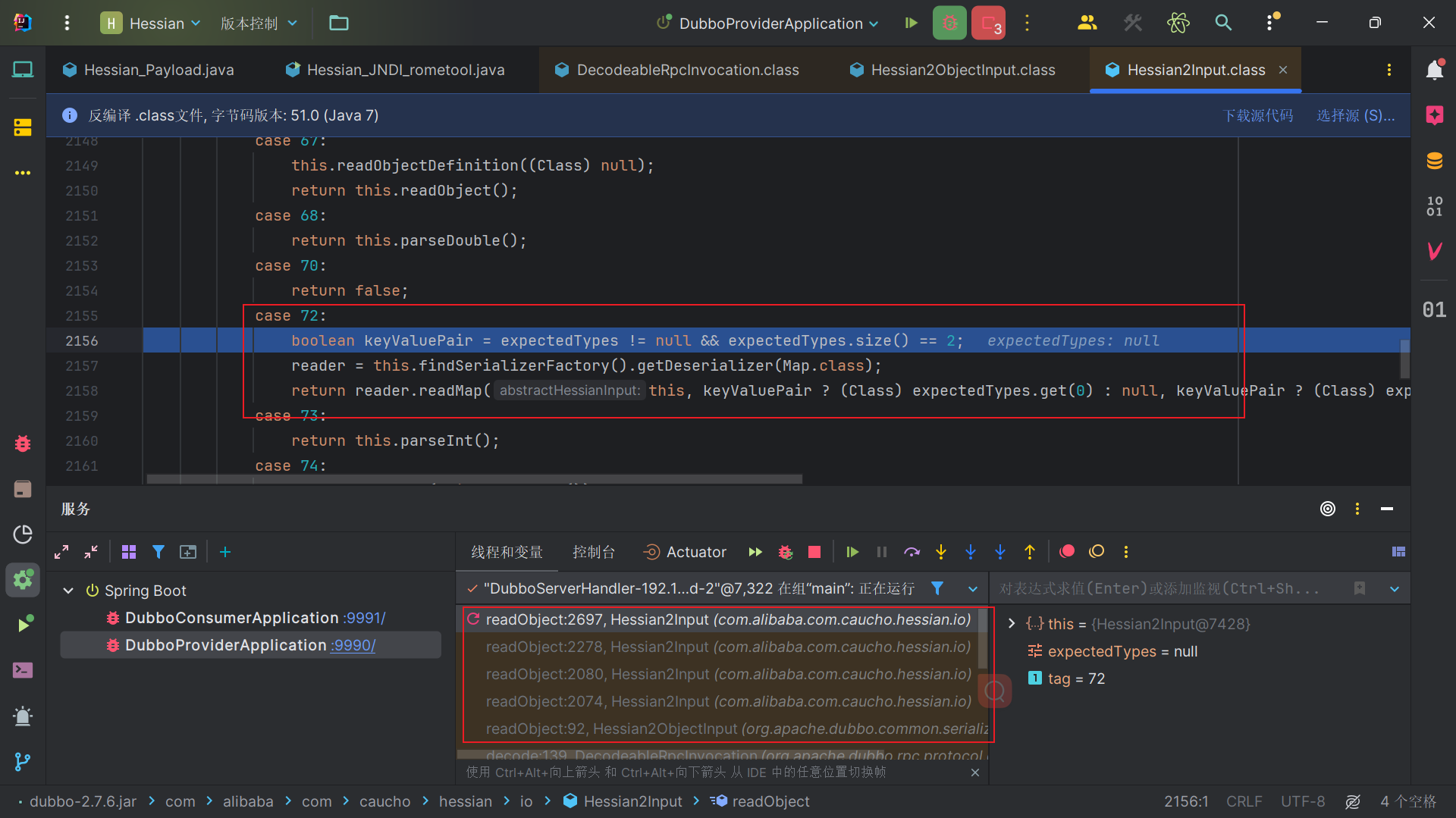
Task: Click the Group By icon in Services
Action: tap(129, 552)
